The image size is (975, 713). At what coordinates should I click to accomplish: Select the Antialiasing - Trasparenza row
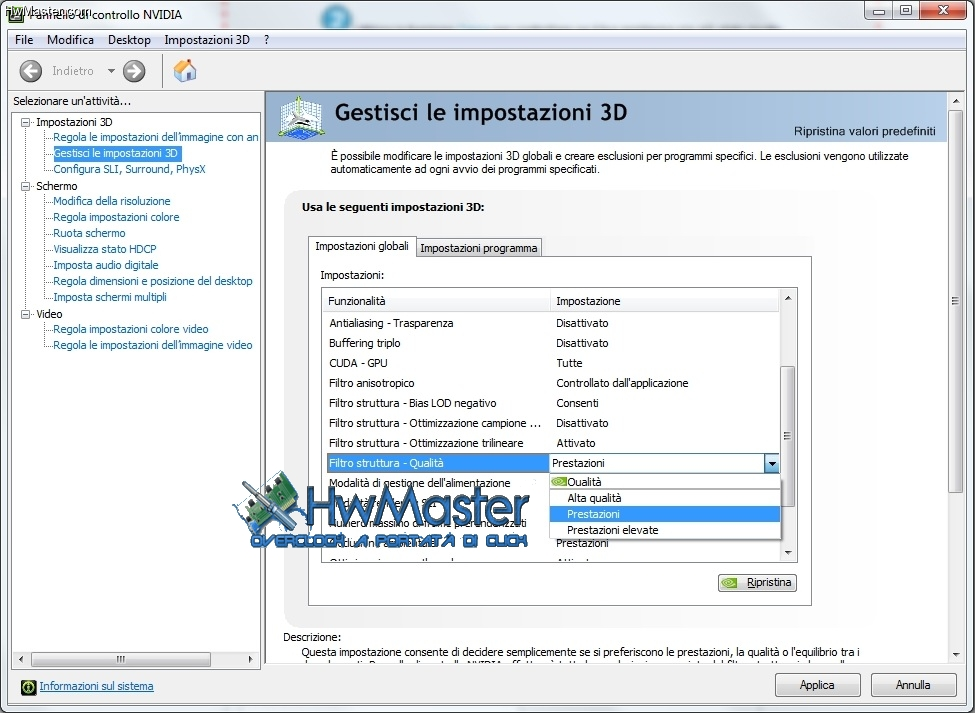pos(552,323)
